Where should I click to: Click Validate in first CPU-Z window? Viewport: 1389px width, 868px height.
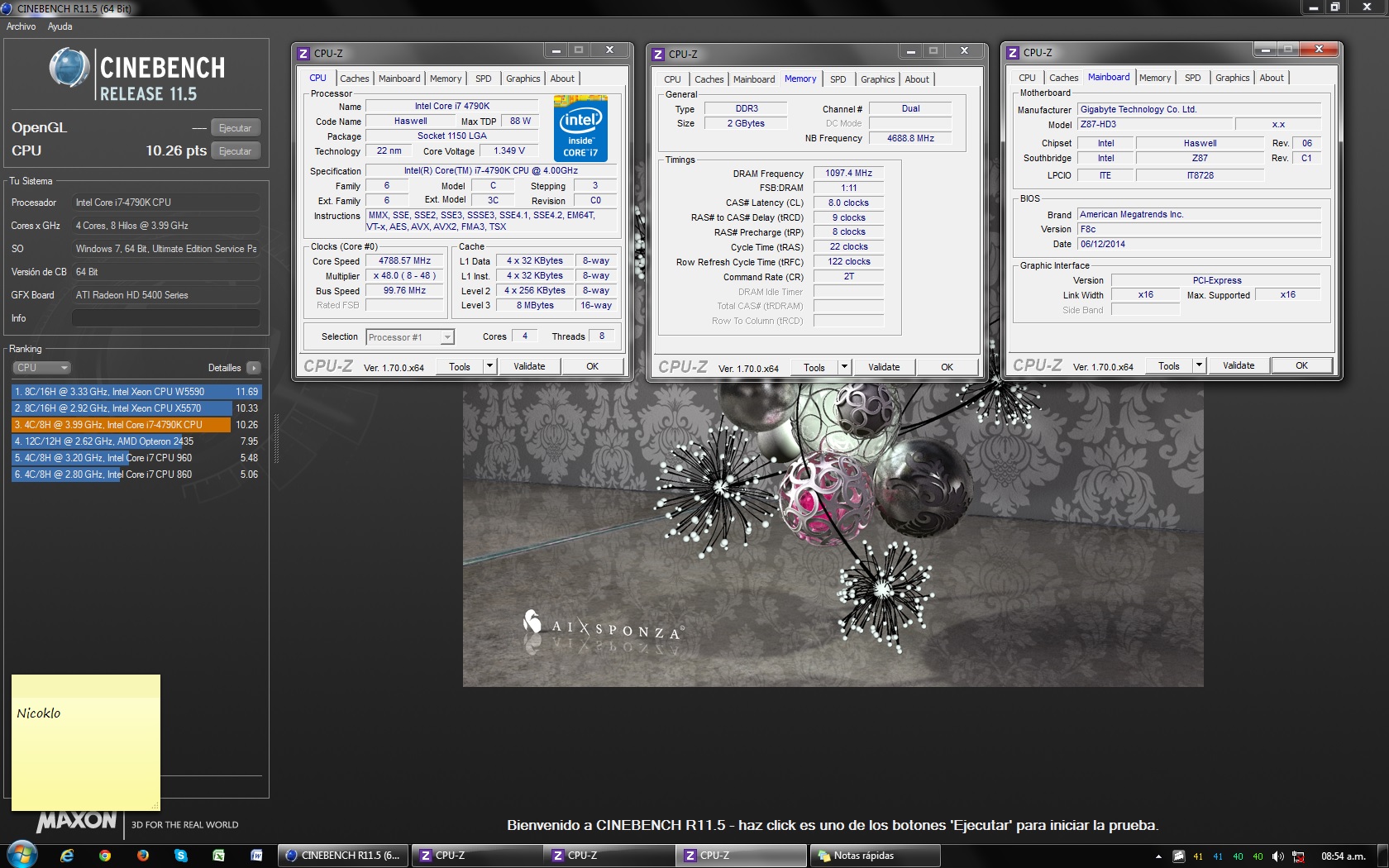529,366
